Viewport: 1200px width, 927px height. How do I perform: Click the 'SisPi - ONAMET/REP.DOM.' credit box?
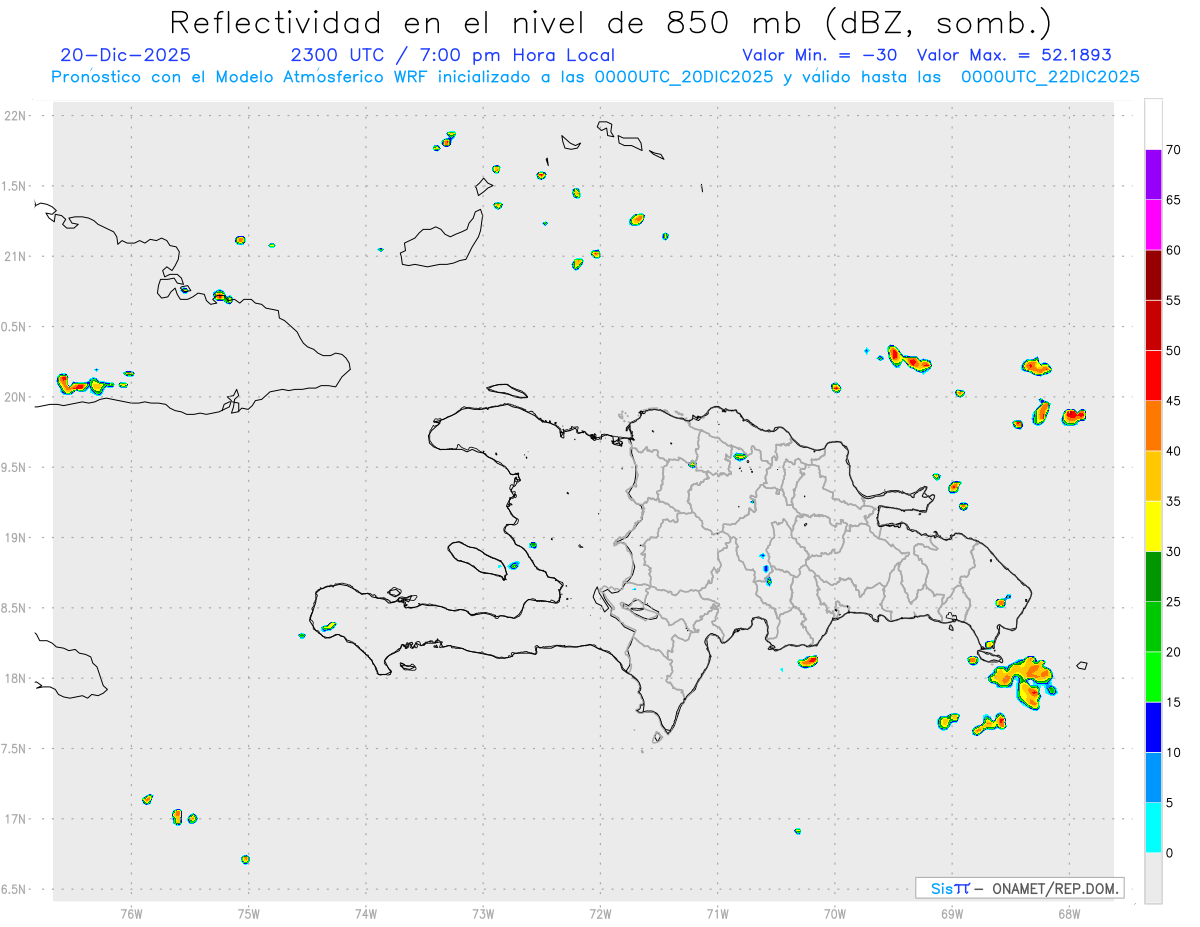(x=1020, y=888)
